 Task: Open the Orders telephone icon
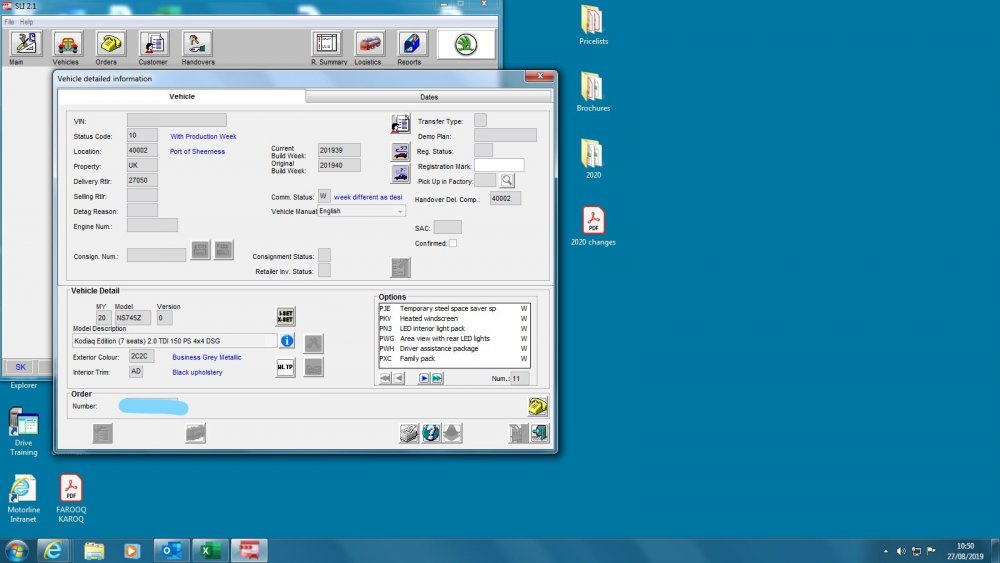[110, 44]
